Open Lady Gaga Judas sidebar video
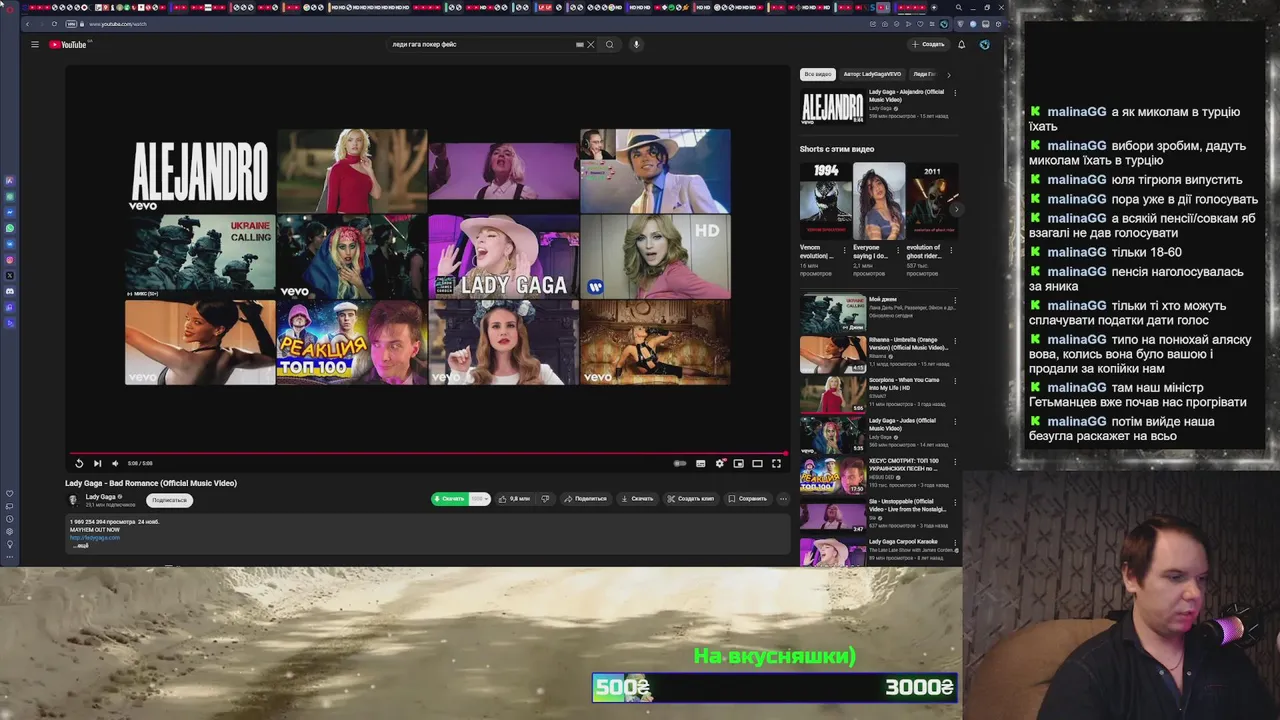The image size is (1280, 720). 832,435
